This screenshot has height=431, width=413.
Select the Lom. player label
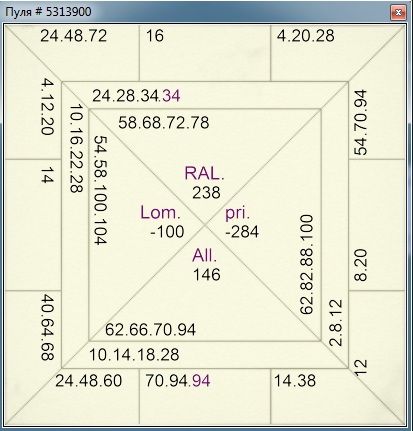tap(160, 213)
